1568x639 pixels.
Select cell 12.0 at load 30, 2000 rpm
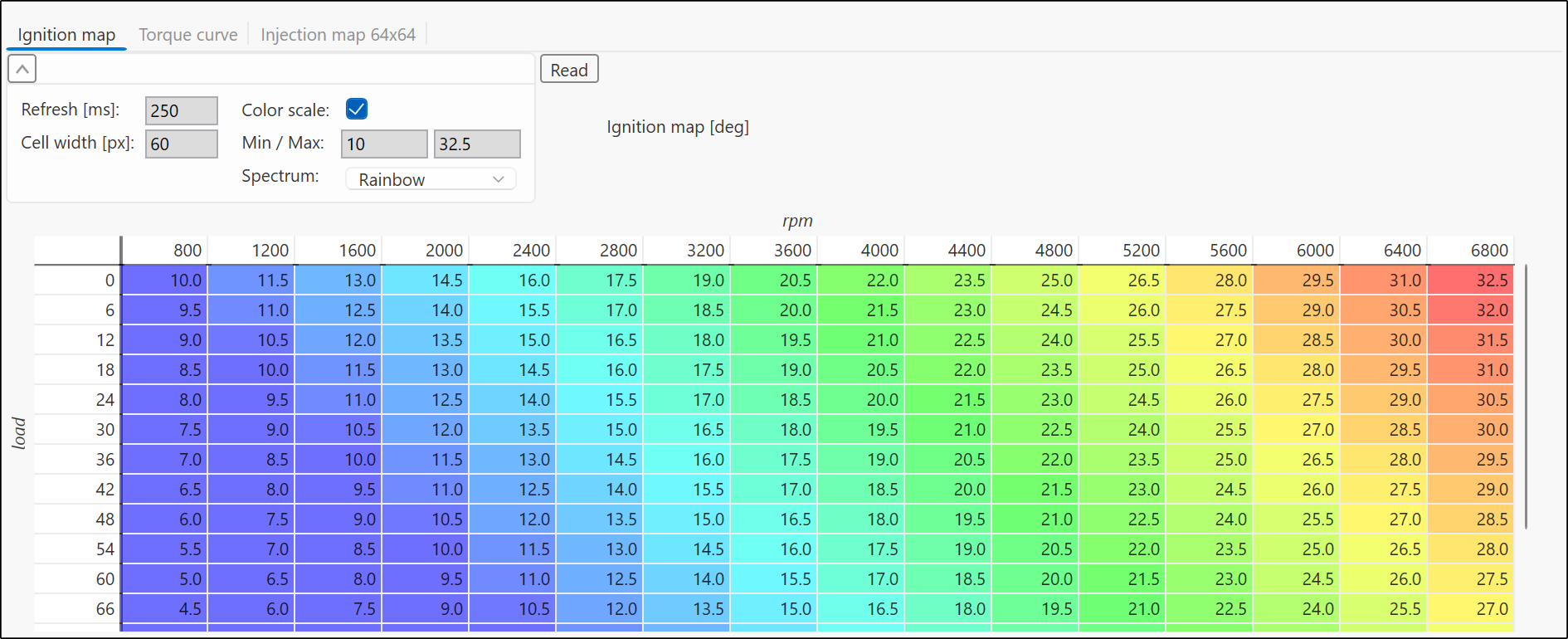(x=426, y=430)
